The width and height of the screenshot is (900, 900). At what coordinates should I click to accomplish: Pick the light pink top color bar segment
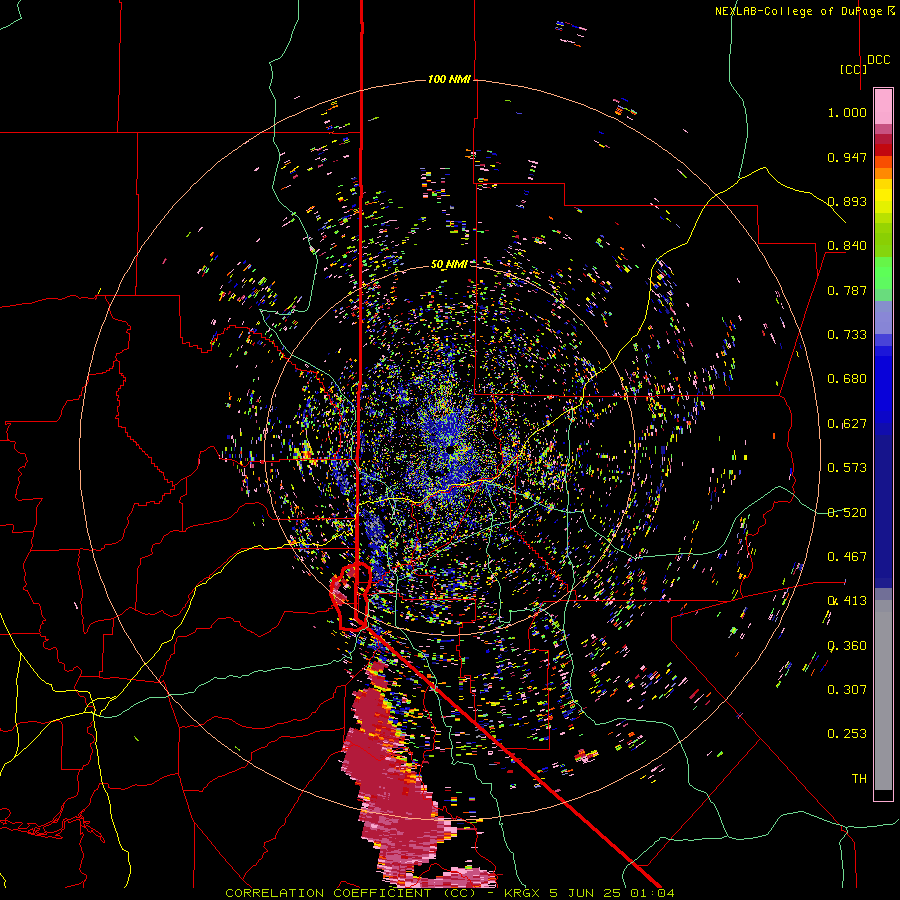[x=883, y=106]
